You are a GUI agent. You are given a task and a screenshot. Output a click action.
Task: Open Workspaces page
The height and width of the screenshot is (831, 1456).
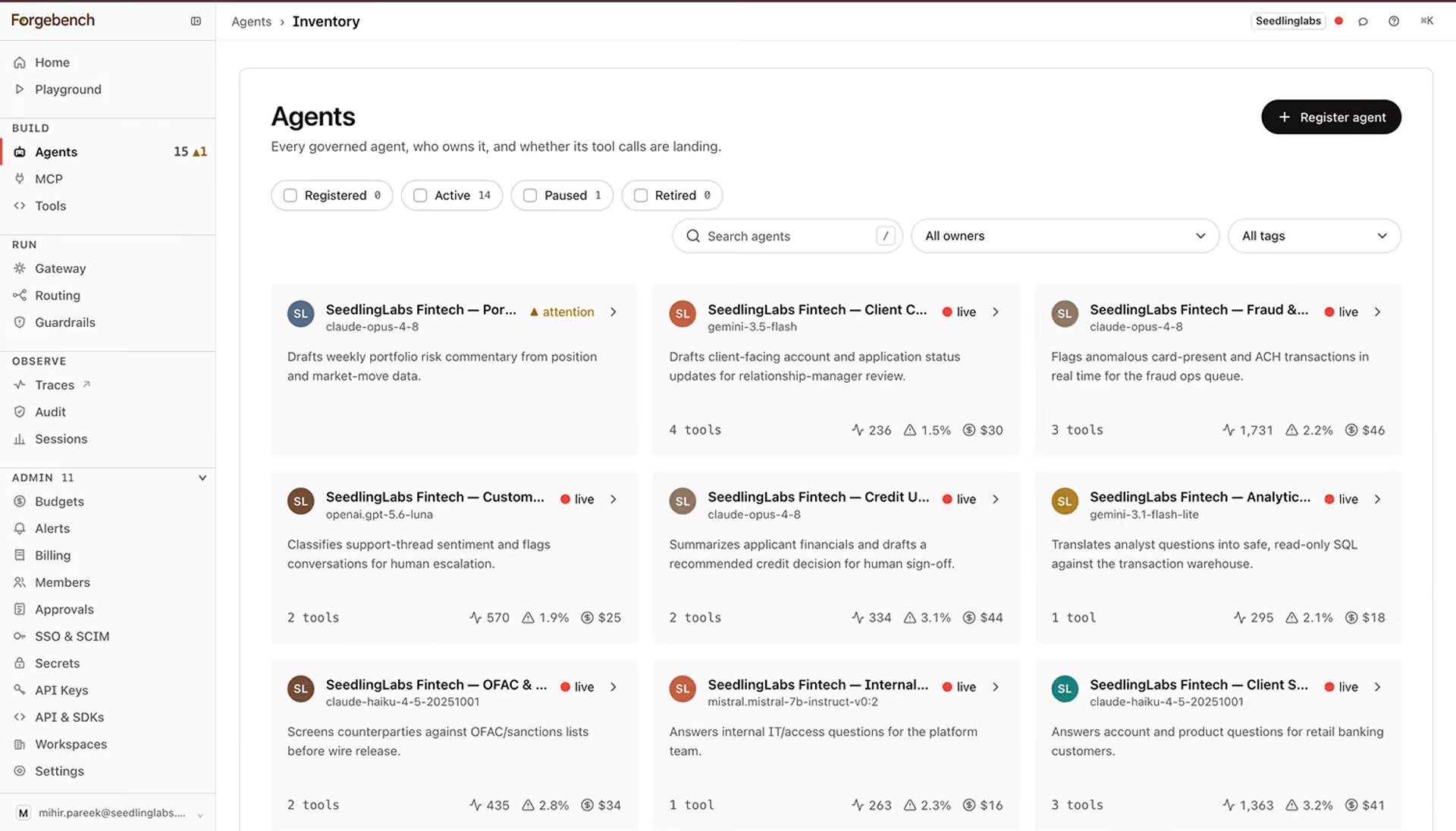(71, 745)
